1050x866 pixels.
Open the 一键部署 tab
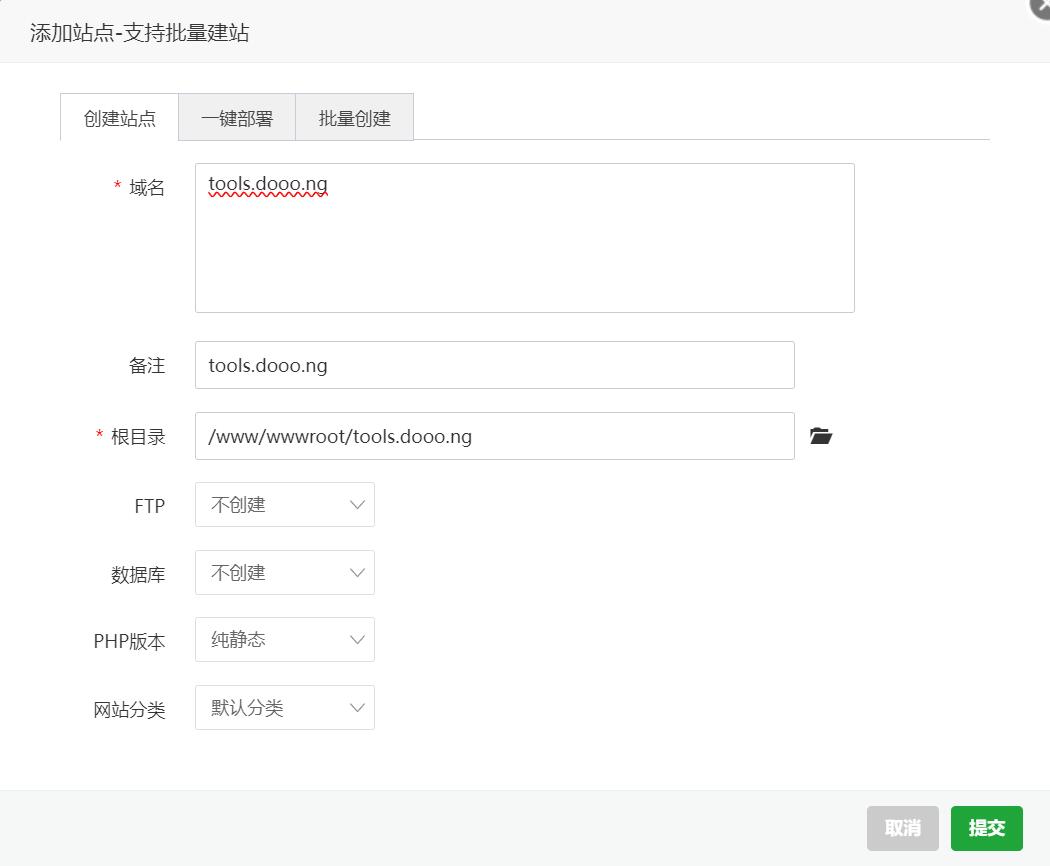click(237, 118)
